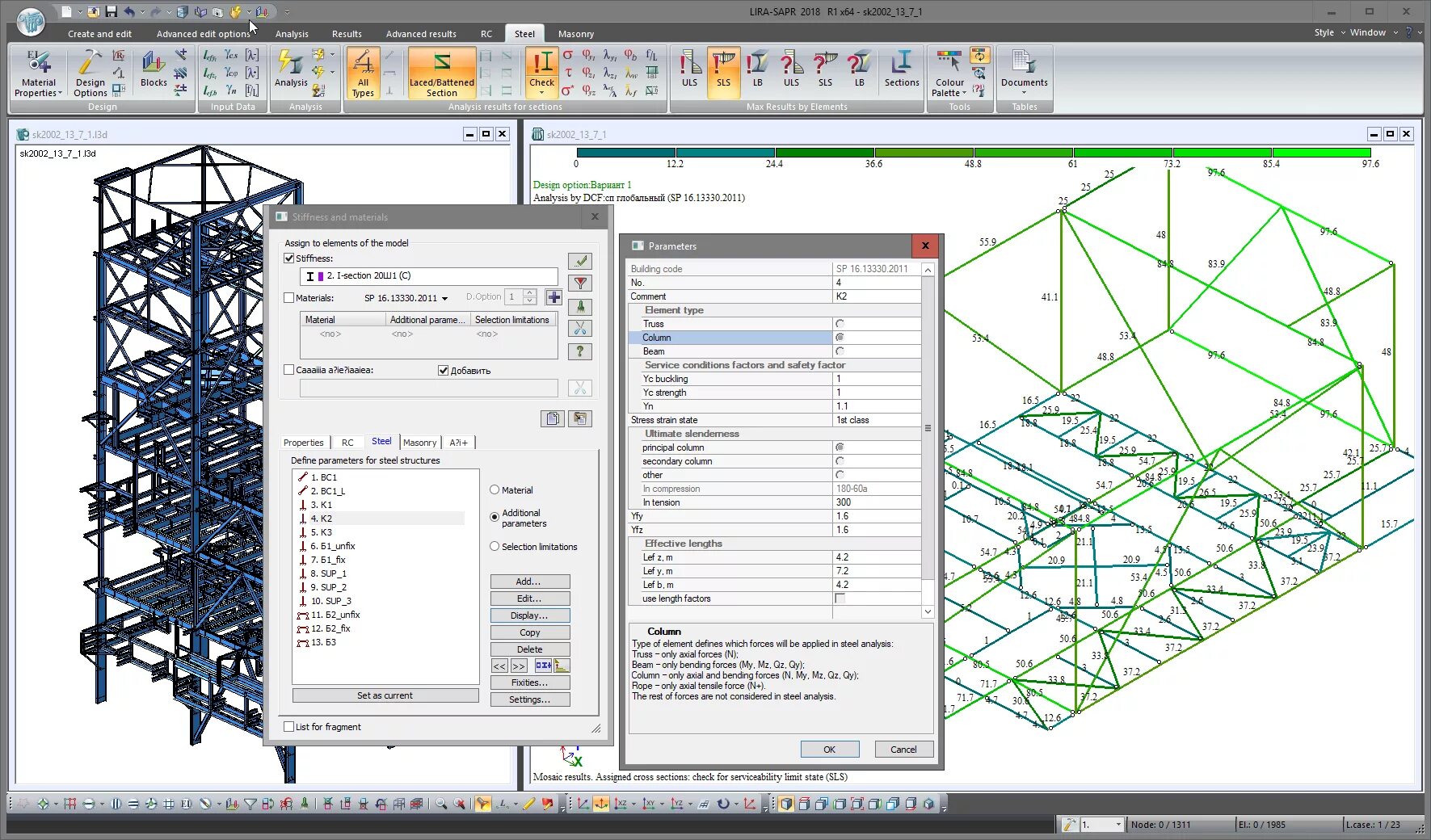This screenshot has width=1431, height=840.
Task: Choose Laced/Battened Section results
Action: (441, 73)
